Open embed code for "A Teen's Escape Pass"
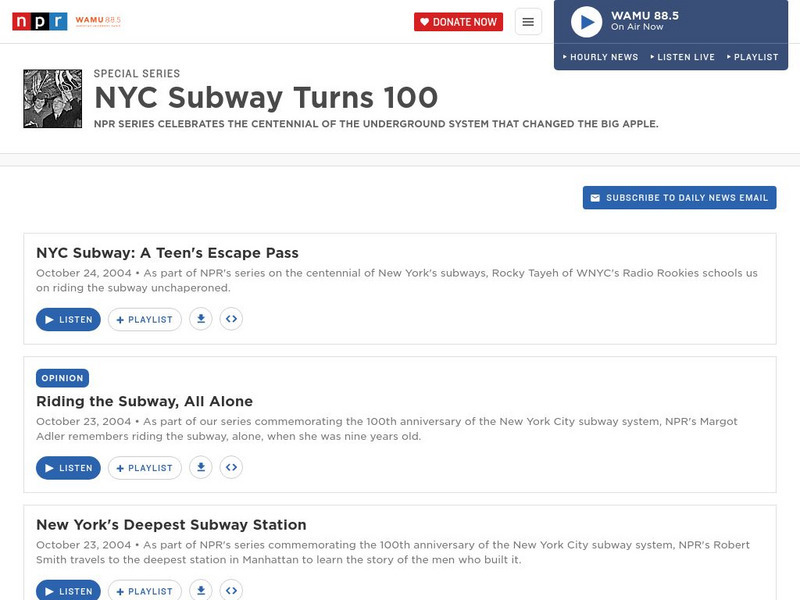 coord(231,320)
